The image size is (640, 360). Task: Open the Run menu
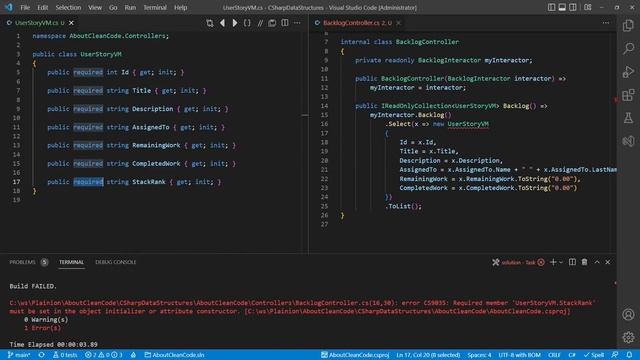tap(130, 7)
